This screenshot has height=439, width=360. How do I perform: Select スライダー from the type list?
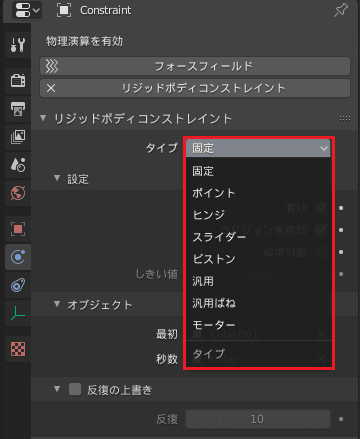[258, 237]
